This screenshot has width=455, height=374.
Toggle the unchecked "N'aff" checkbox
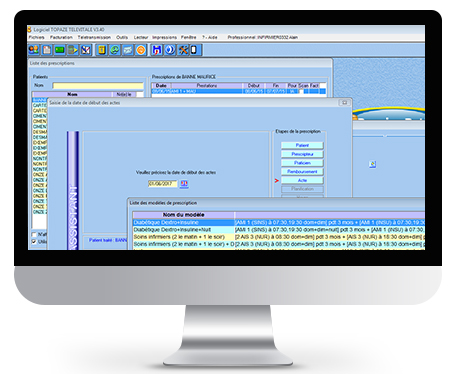pyautogui.click(x=34, y=235)
